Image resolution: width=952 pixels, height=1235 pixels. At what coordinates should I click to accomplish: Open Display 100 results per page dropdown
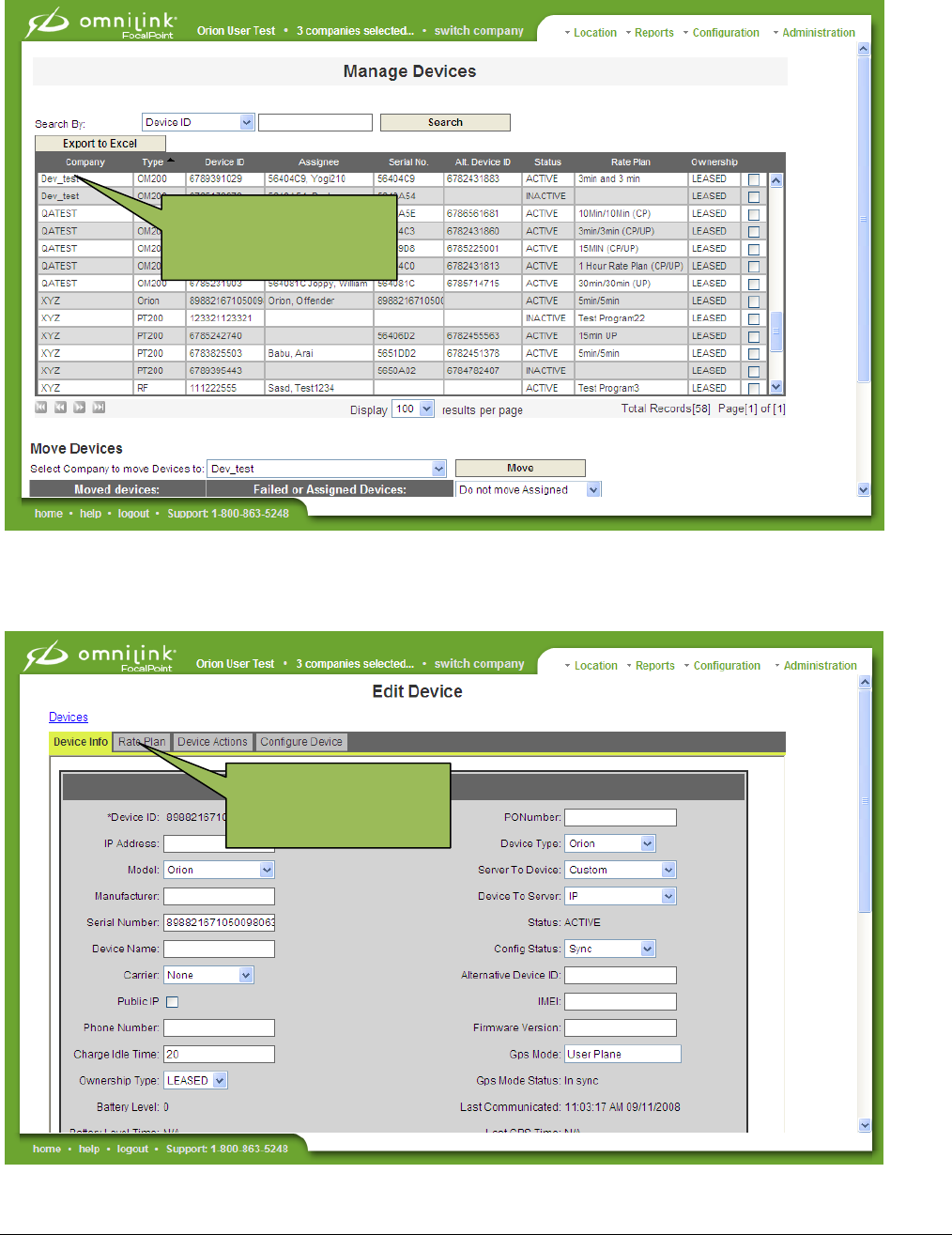pos(414,409)
